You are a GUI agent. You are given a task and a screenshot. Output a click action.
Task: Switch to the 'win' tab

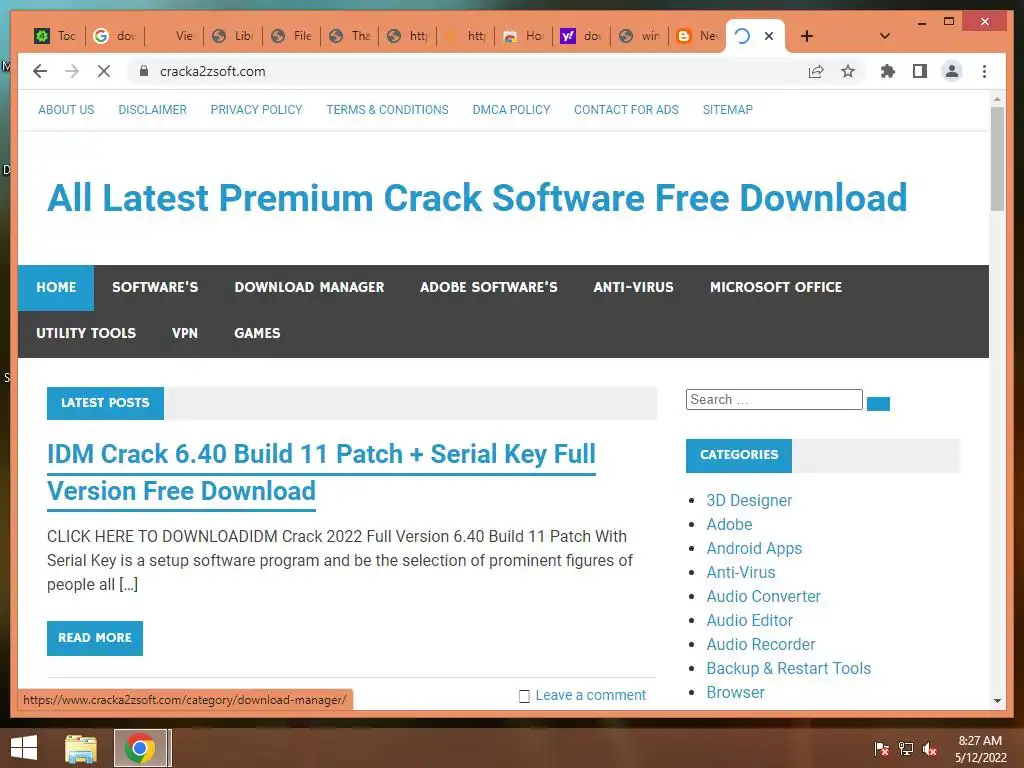point(640,36)
